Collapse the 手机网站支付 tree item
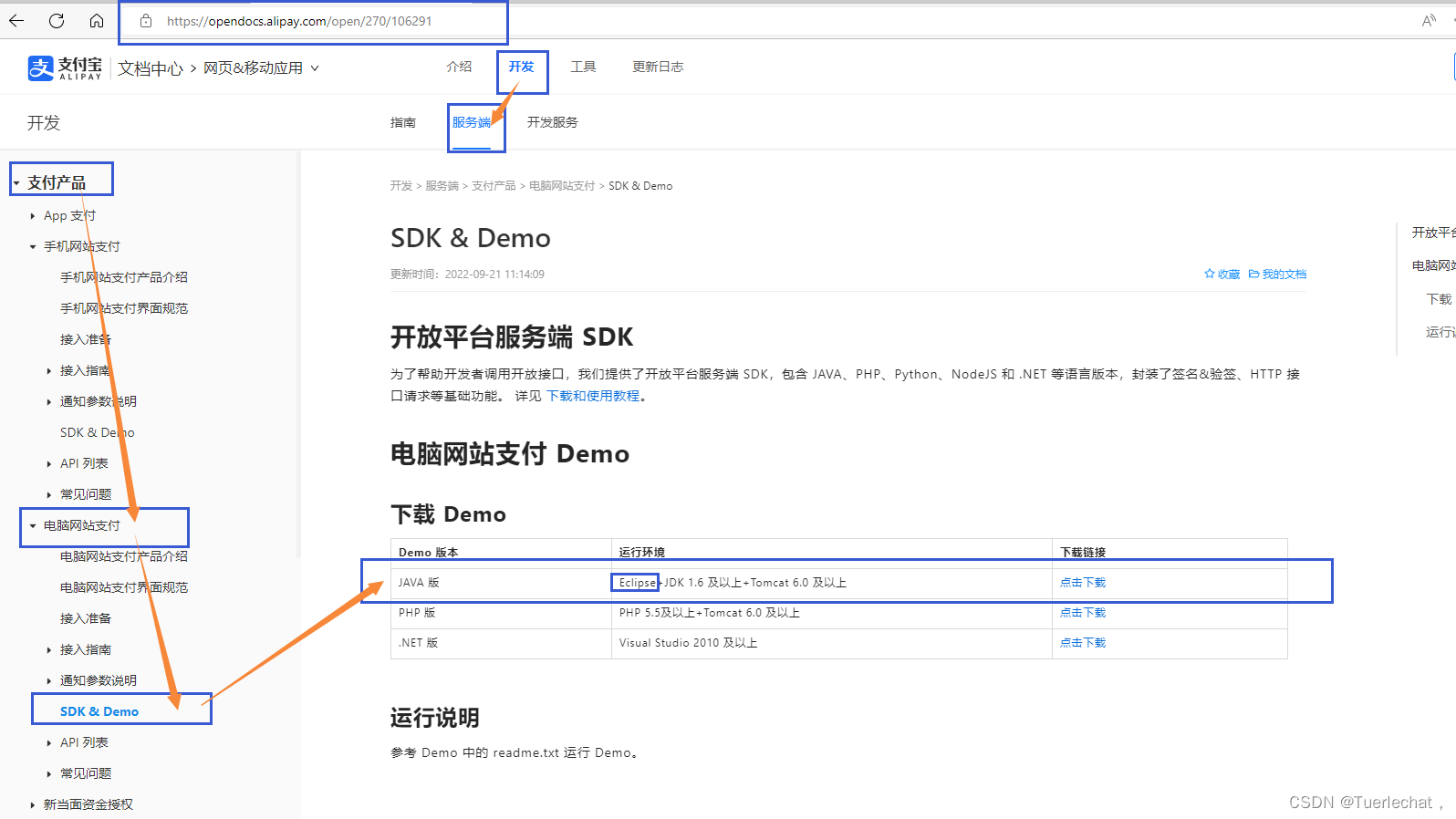The image size is (1456, 819). 33,247
